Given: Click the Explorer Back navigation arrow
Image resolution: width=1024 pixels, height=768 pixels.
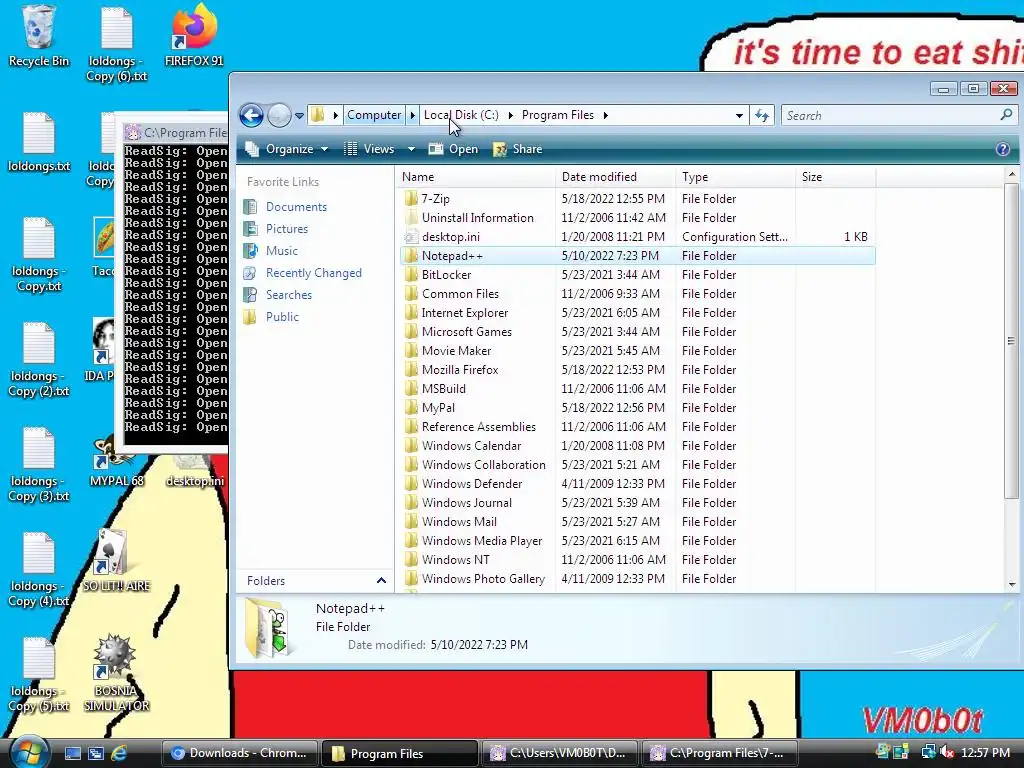Looking at the screenshot, I should pyautogui.click(x=251, y=116).
